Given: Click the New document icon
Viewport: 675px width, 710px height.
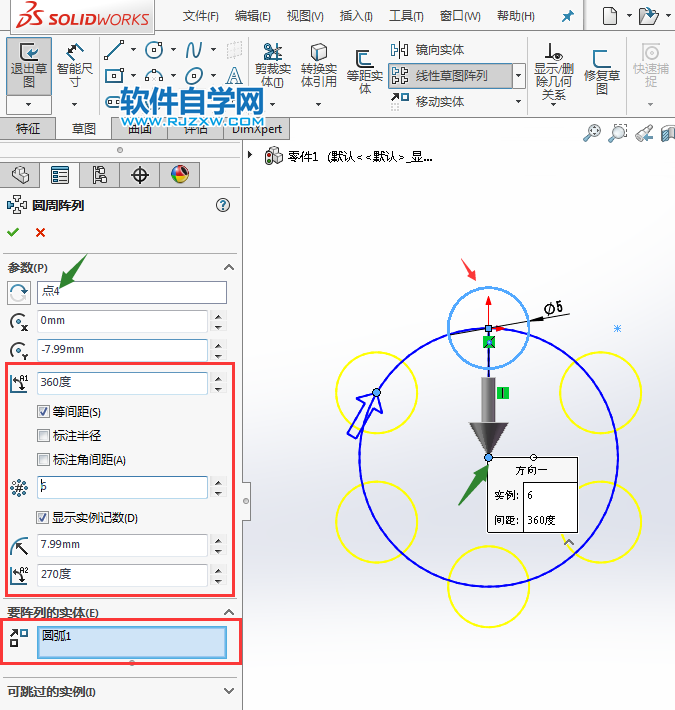Looking at the screenshot, I should coord(610,16).
